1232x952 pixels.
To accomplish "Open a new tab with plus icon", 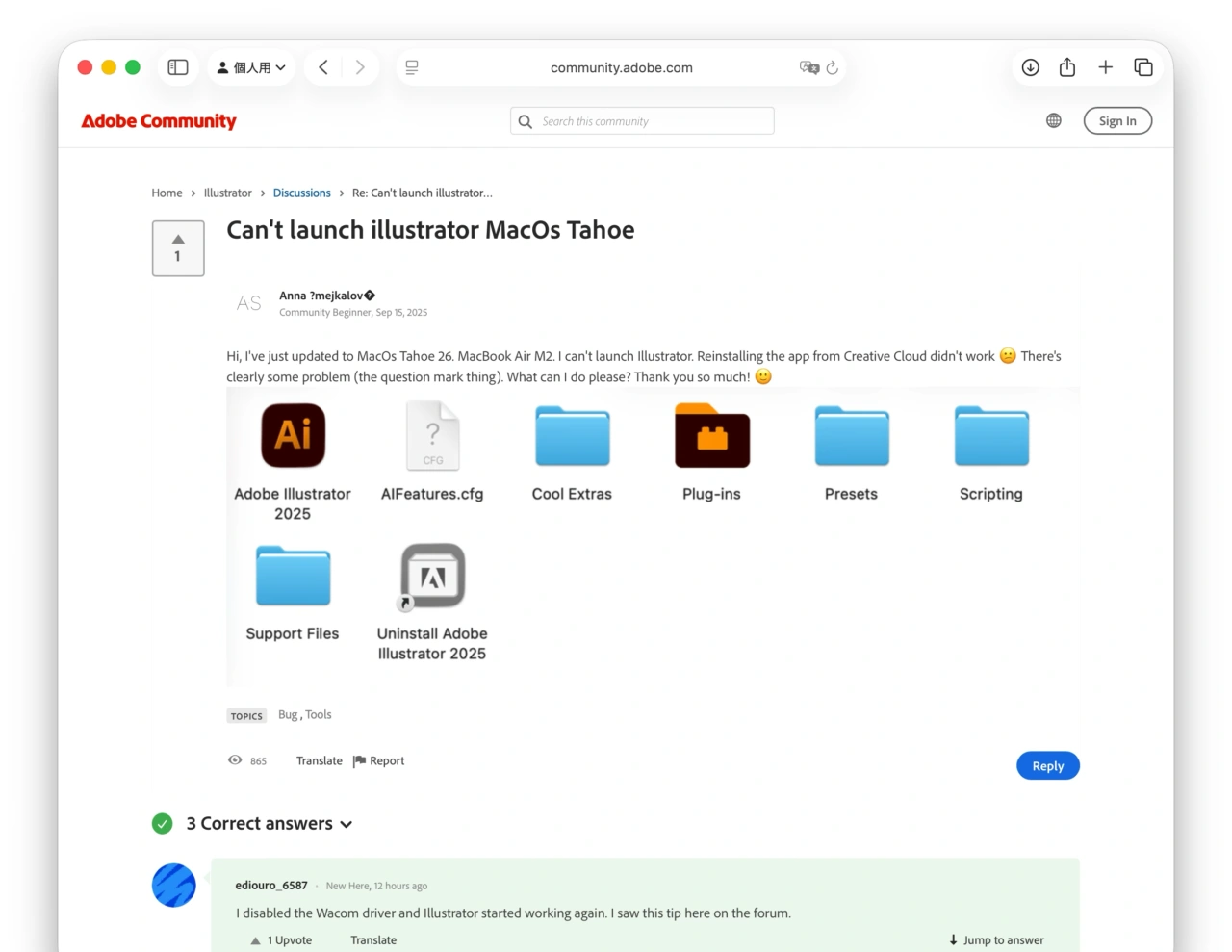I will pyautogui.click(x=1105, y=67).
